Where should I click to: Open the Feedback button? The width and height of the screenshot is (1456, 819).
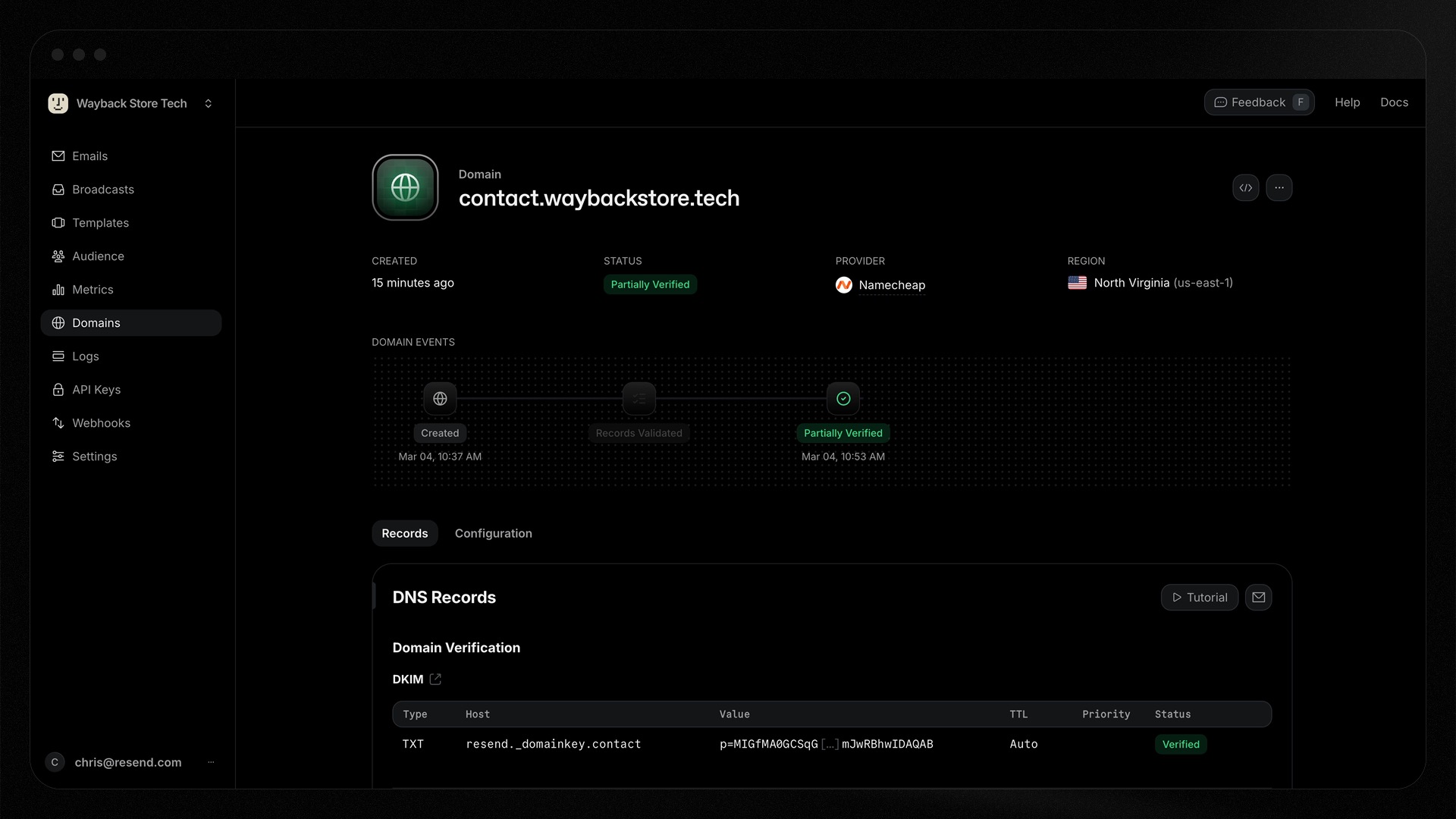(x=1259, y=102)
